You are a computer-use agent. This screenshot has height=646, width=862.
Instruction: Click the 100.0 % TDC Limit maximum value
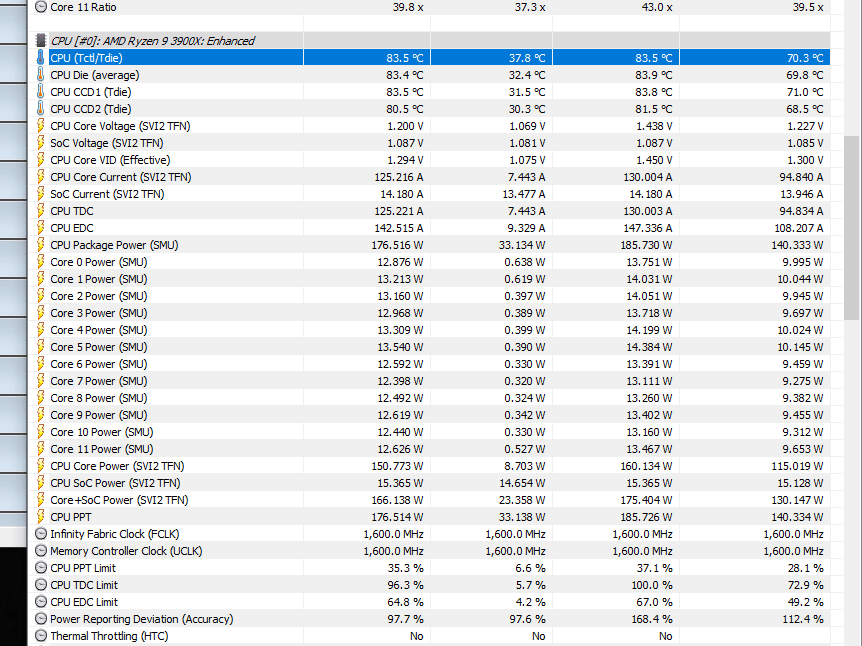pyautogui.click(x=654, y=585)
